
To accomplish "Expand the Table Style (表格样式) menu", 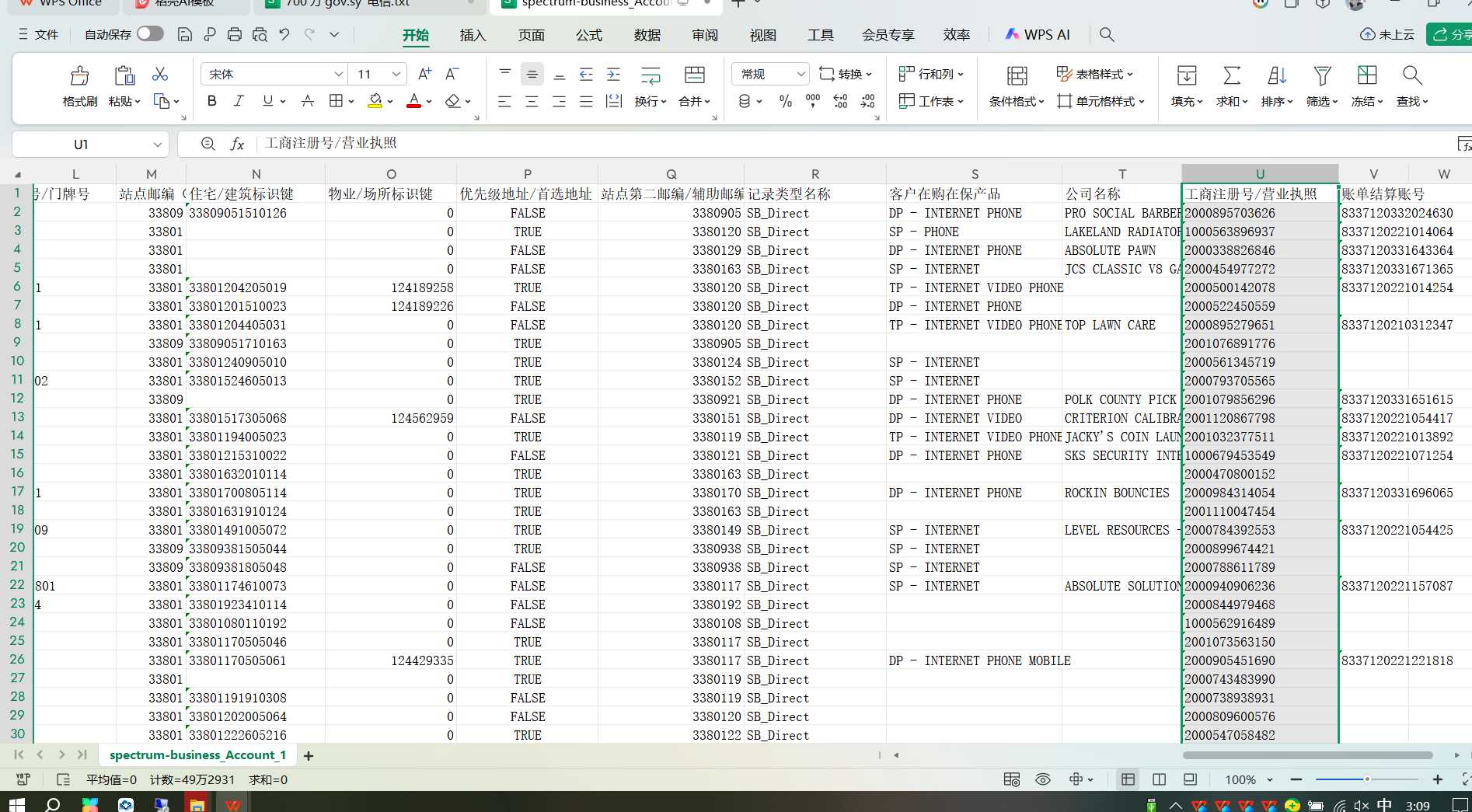I will [x=1095, y=74].
